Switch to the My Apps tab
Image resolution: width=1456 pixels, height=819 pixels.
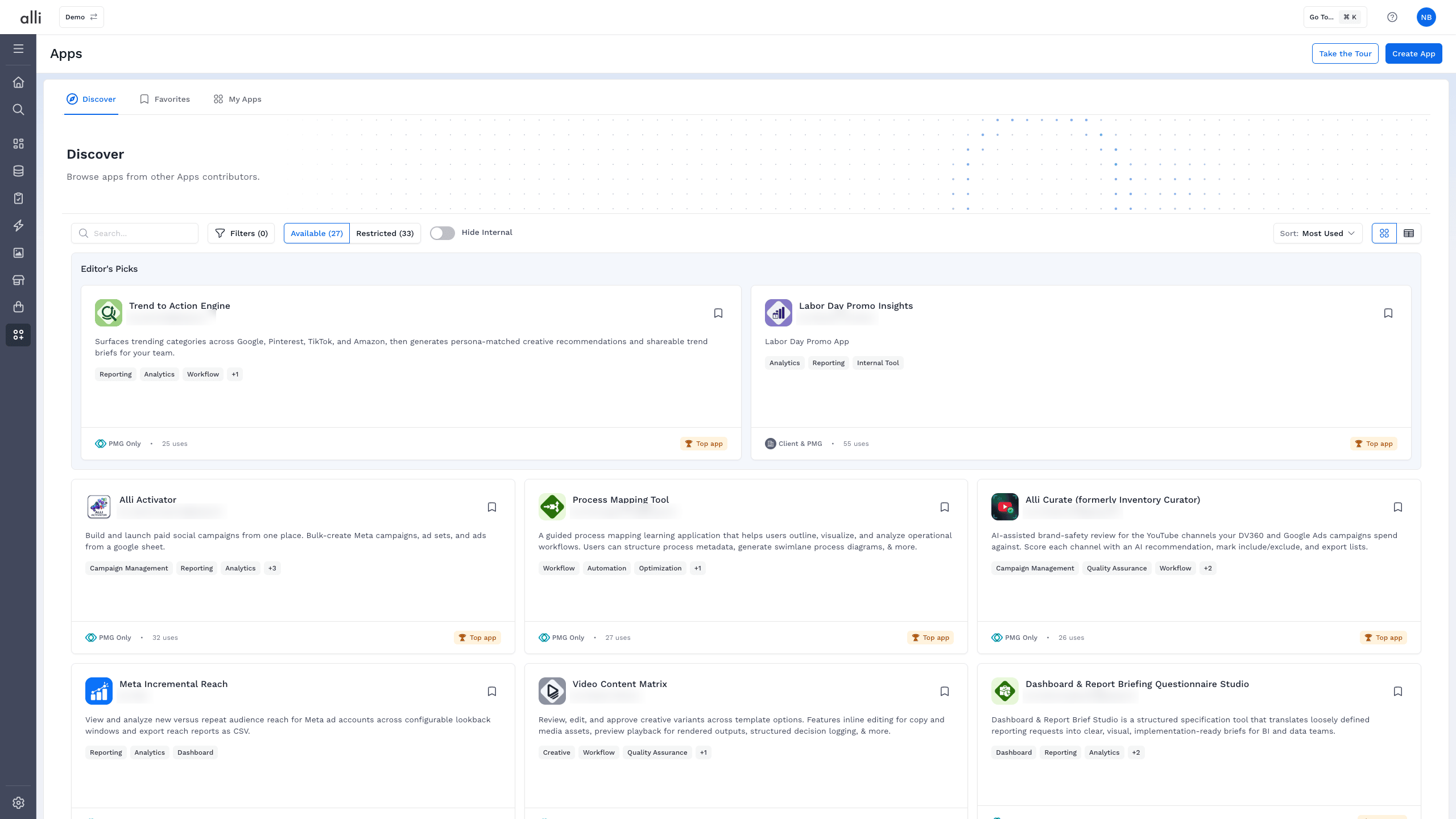pyautogui.click(x=238, y=99)
